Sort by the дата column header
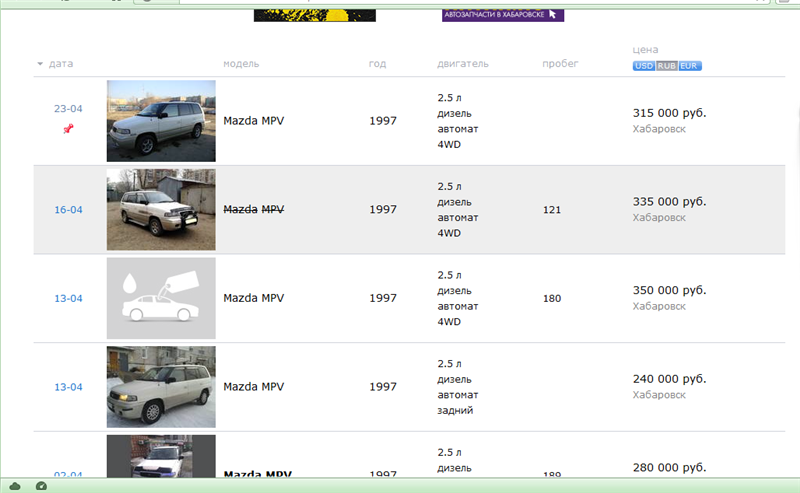The width and height of the screenshot is (800, 493). [61, 64]
